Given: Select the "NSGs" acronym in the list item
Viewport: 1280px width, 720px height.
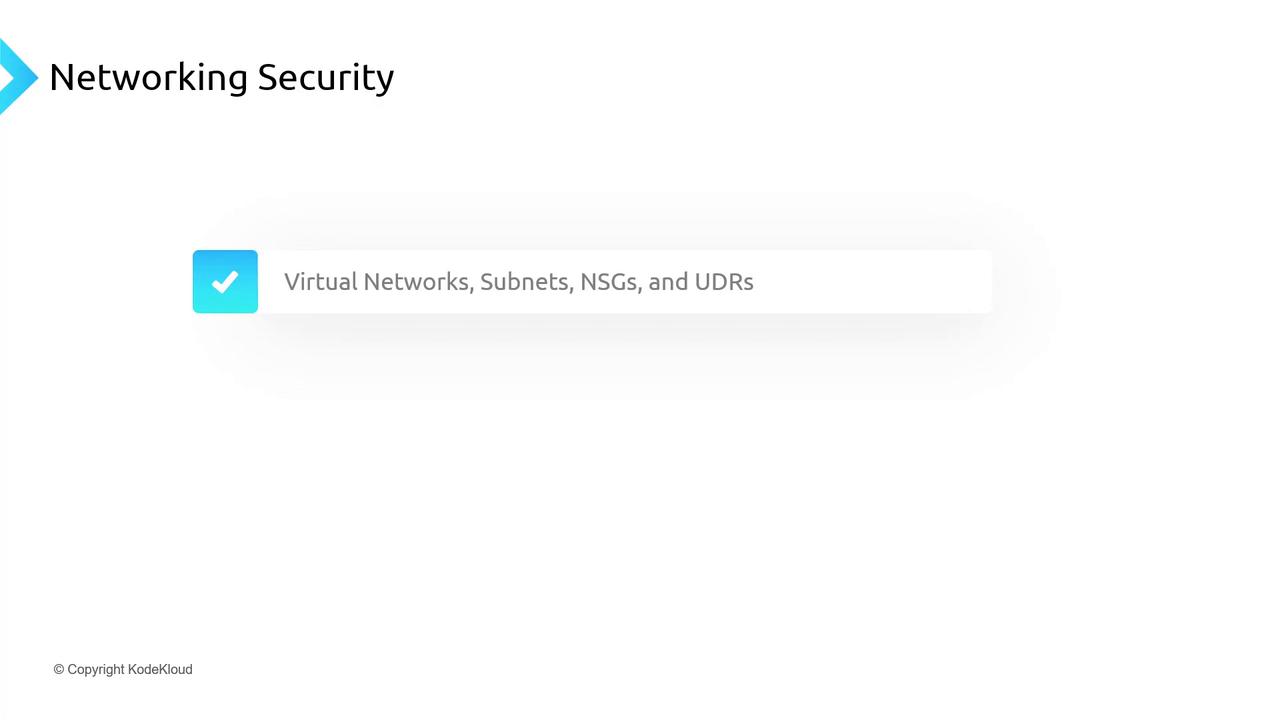Looking at the screenshot, I should click(610, 281).
